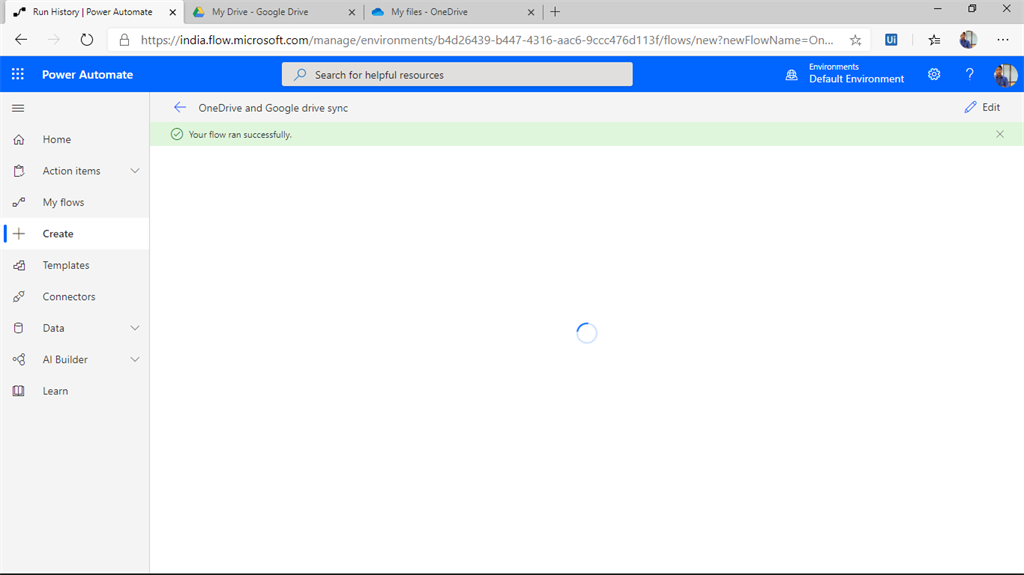Viewport: 1024px width, 575px height.
Task: Click the green success checkmark icon
Action: pyautogui.click(x=176, y=134)
